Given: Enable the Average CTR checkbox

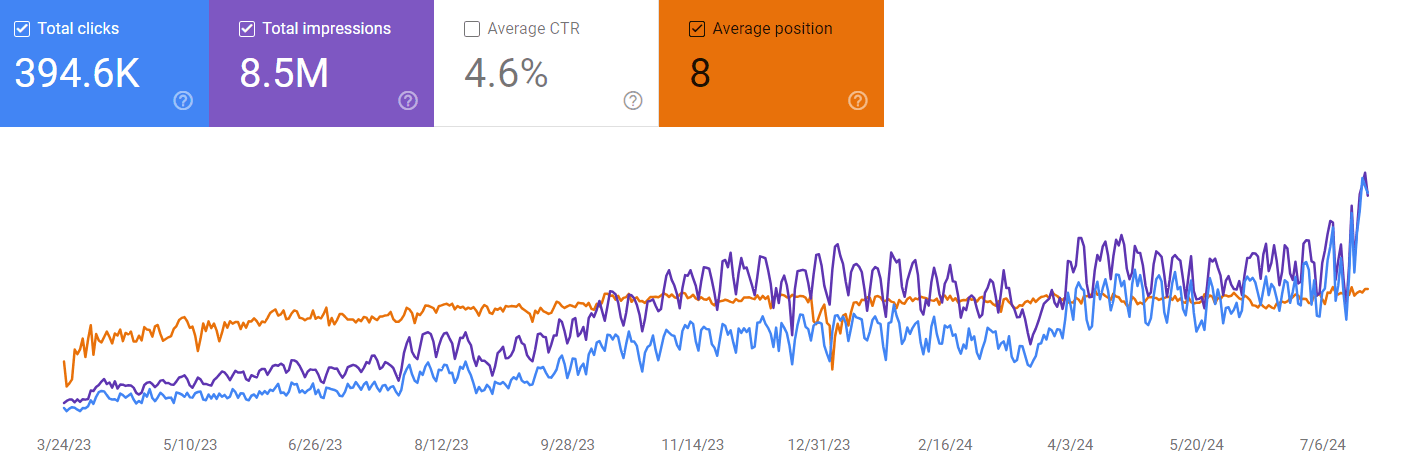Looking at the screenshot, I should point(472,29).
